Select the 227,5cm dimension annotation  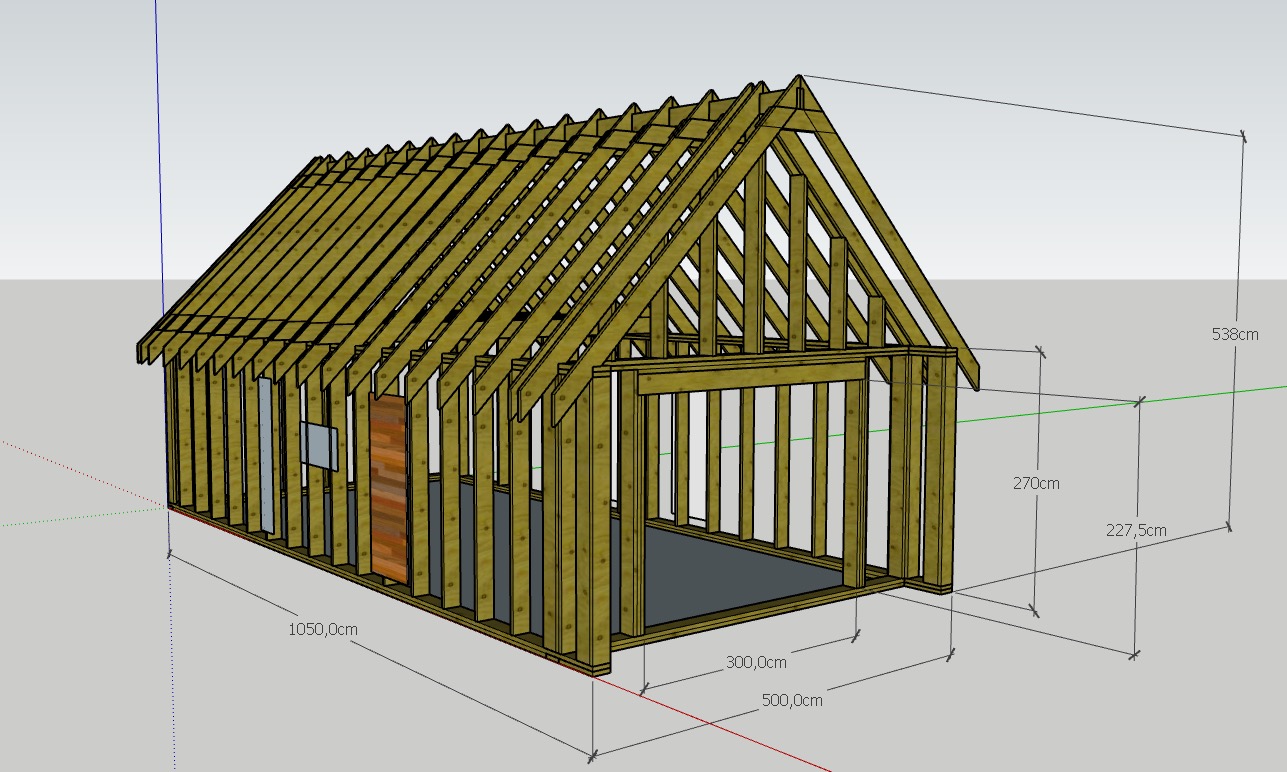tap(1137, 530)
